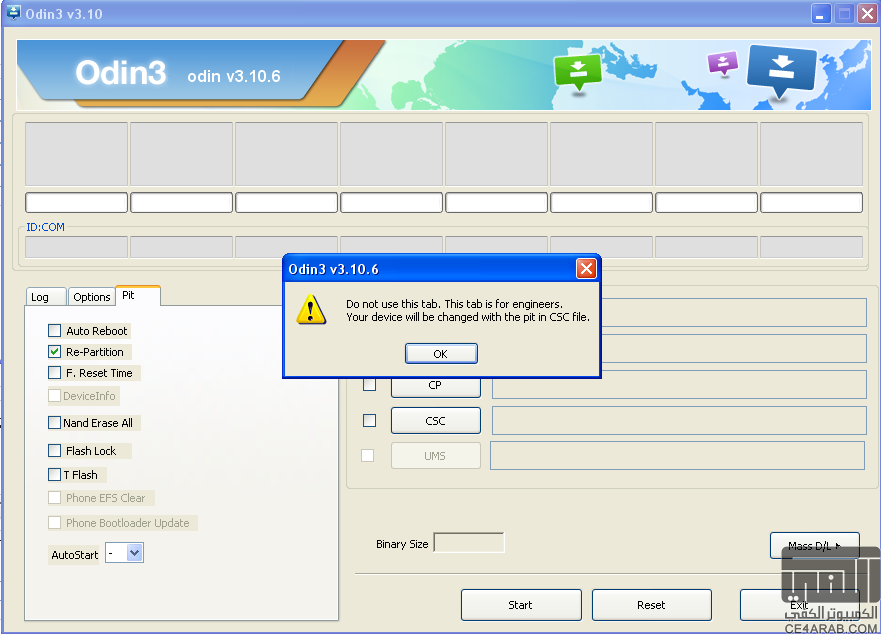This screenshot has height=634, width=881.
Task: Enable the Flash Lock option
Action: coord(55,451)
